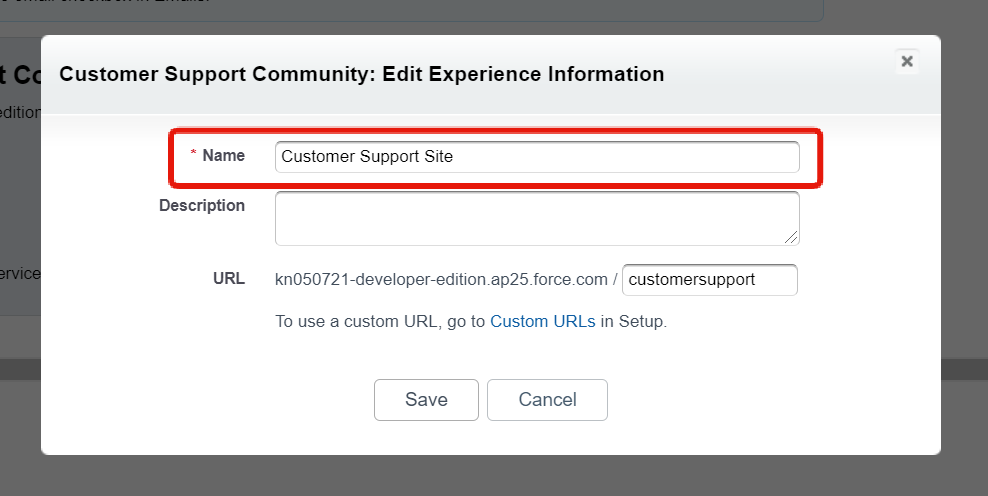988x496 pixels.
Task: Click the URL label
Action: (x=229, y=279)
